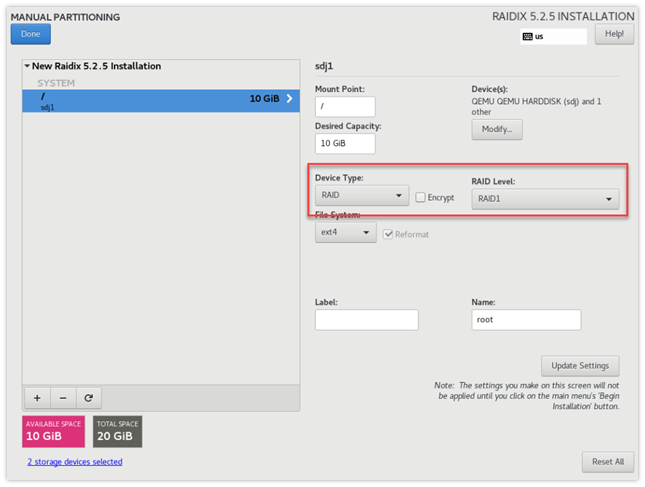Toggle the Reformat checkbox
This screenshot has height=487, width=645.
(x=388, y=234)
